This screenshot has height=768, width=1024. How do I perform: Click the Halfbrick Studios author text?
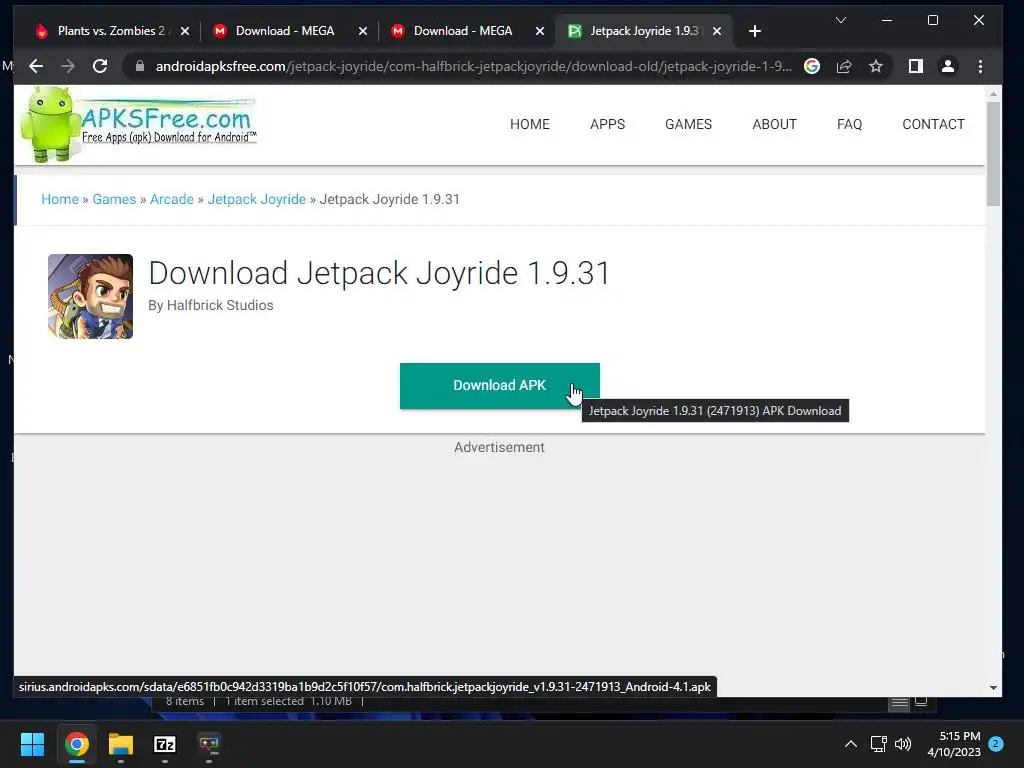click(220, 305)
